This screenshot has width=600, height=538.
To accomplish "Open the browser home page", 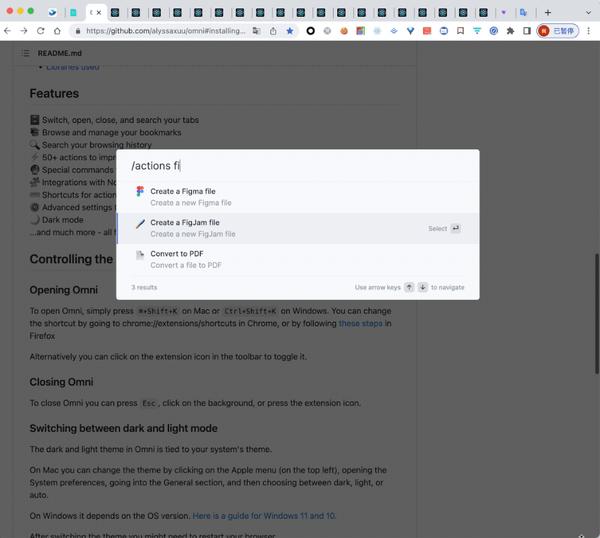I will (57, 31).
